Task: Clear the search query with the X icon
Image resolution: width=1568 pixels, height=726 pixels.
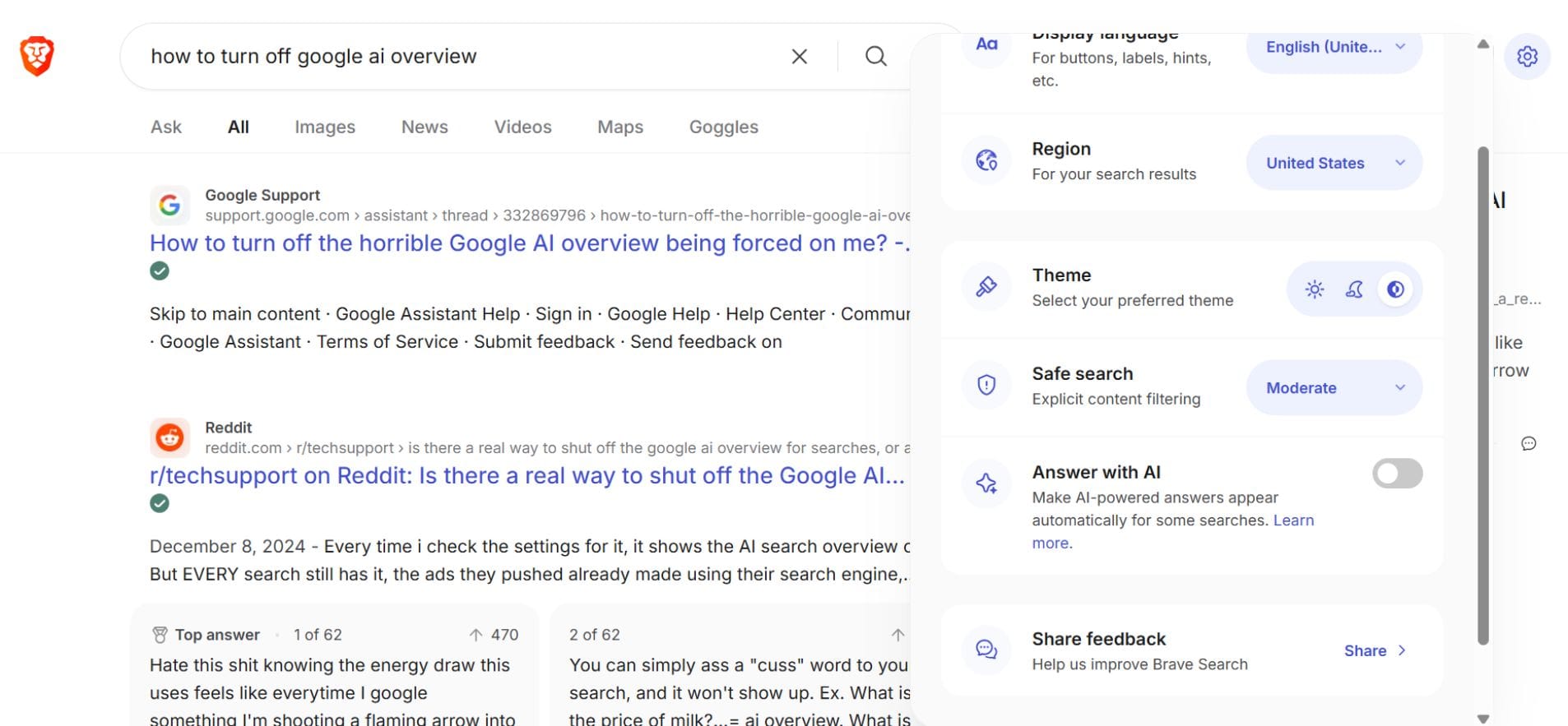Action: tap(799, 56)
